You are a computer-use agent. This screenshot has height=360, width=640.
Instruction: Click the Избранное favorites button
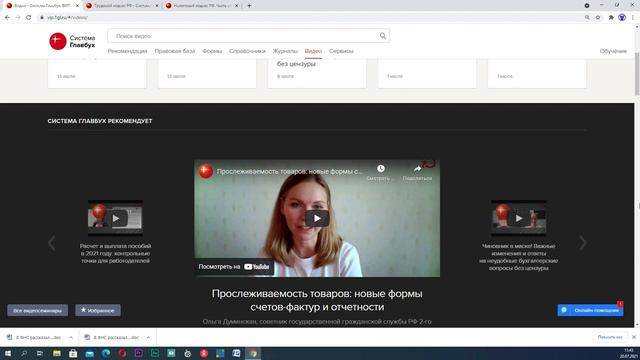pos(98,310)
